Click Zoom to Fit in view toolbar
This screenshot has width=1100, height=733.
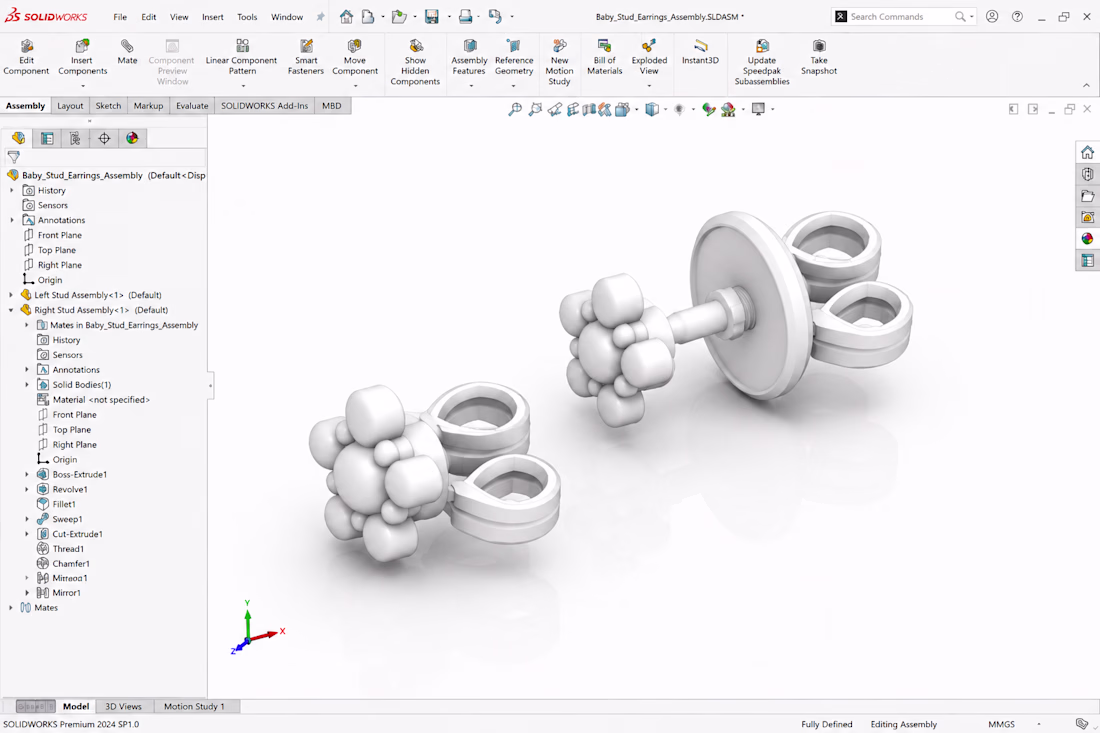click(x=515, y=109)
